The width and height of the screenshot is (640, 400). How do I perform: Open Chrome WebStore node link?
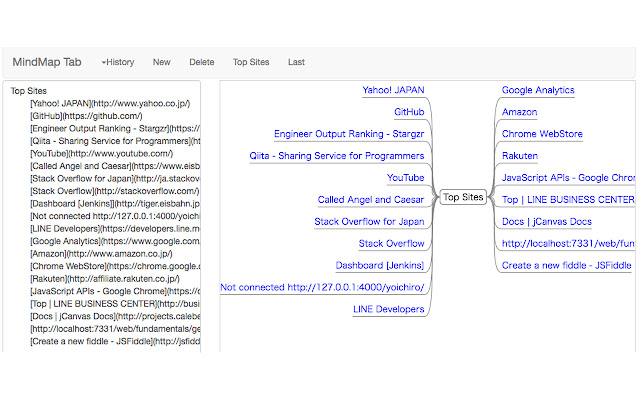[542, 134]
